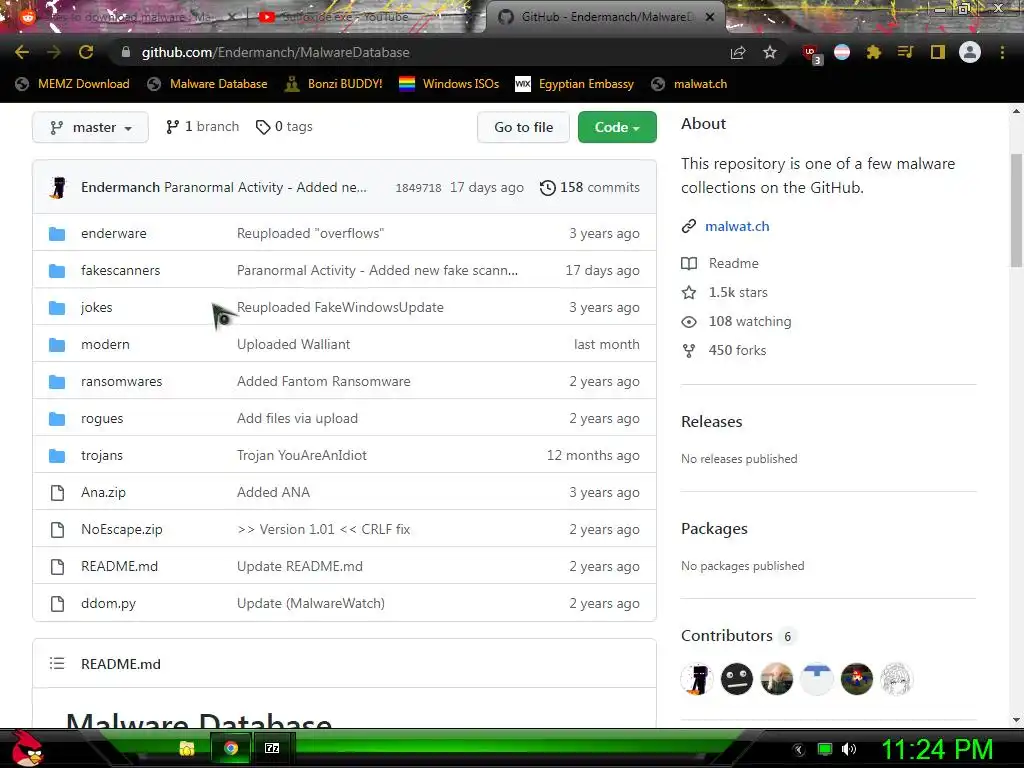Image resolution: width=1024 pixels, height=768 pixels.
Task: Switch to the Reddit malware tab
Action: [127, 17]
